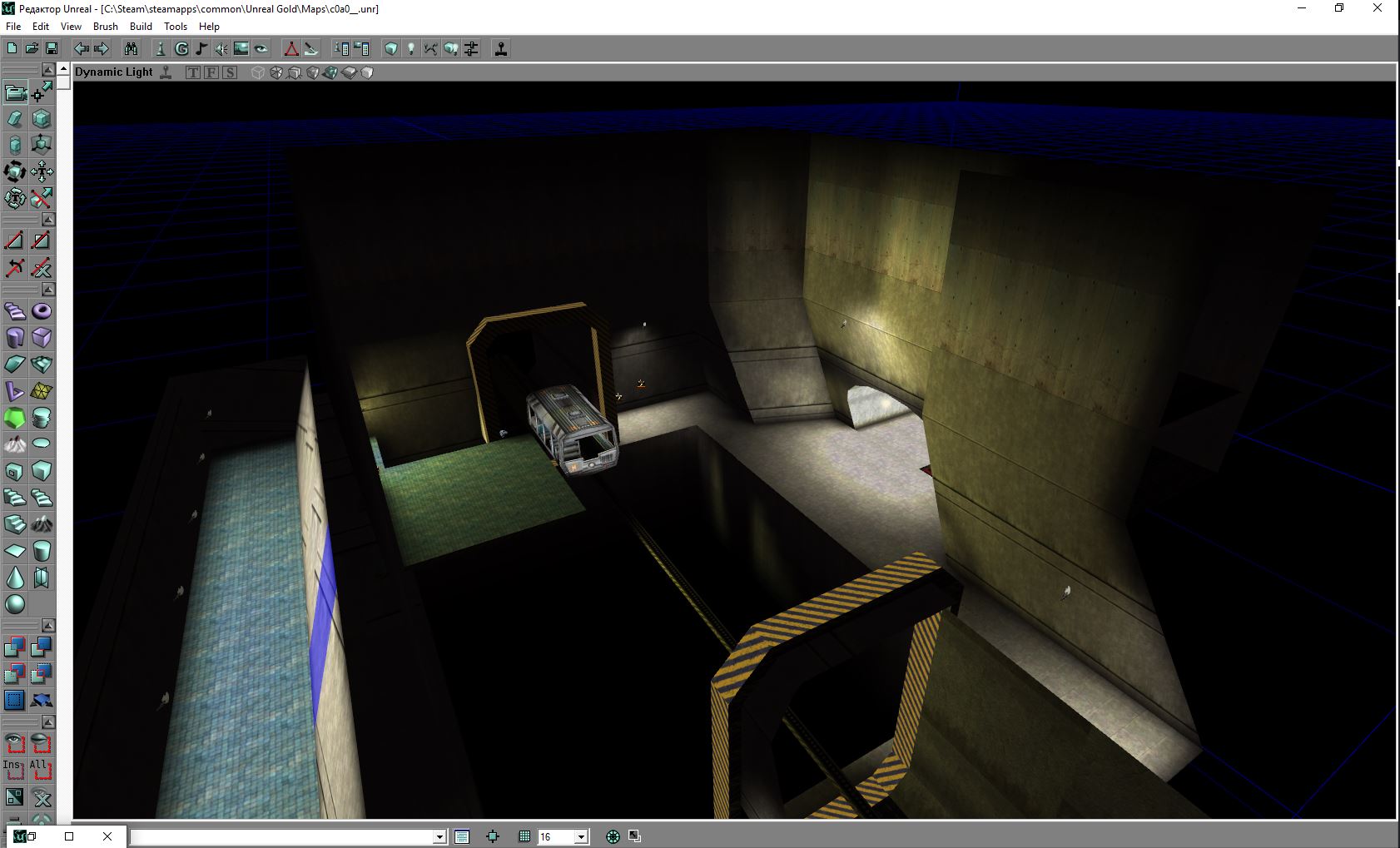Click the Dynamic Light viewport label

113,72
